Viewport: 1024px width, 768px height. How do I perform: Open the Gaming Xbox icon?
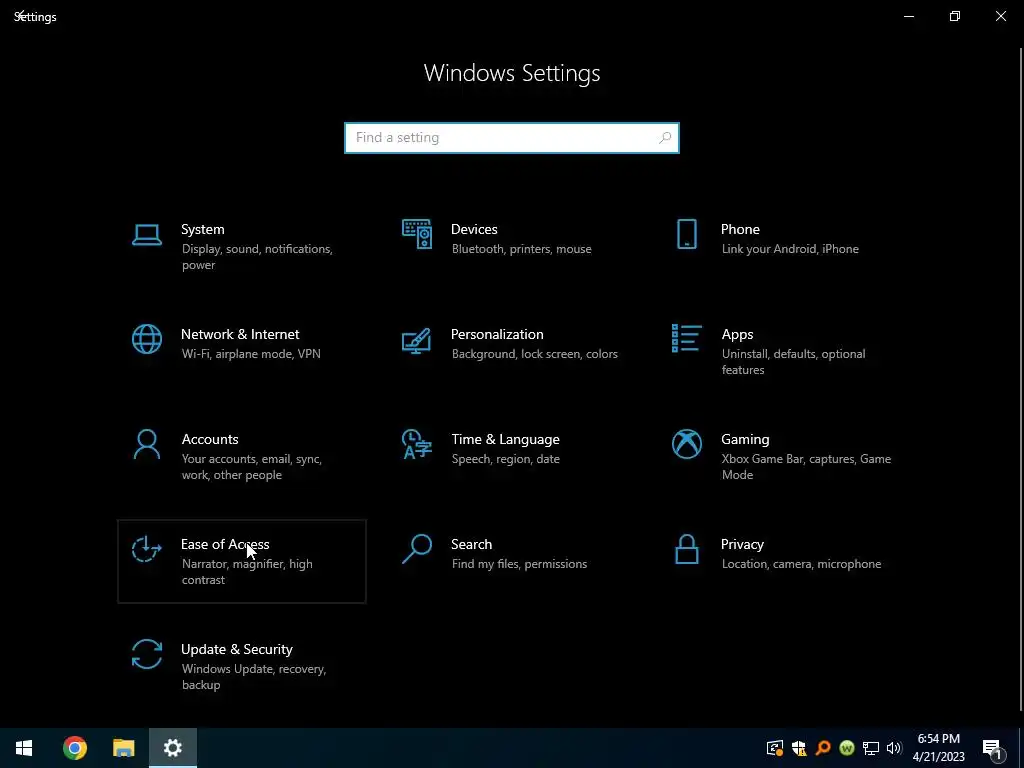[x=686, y=444]
